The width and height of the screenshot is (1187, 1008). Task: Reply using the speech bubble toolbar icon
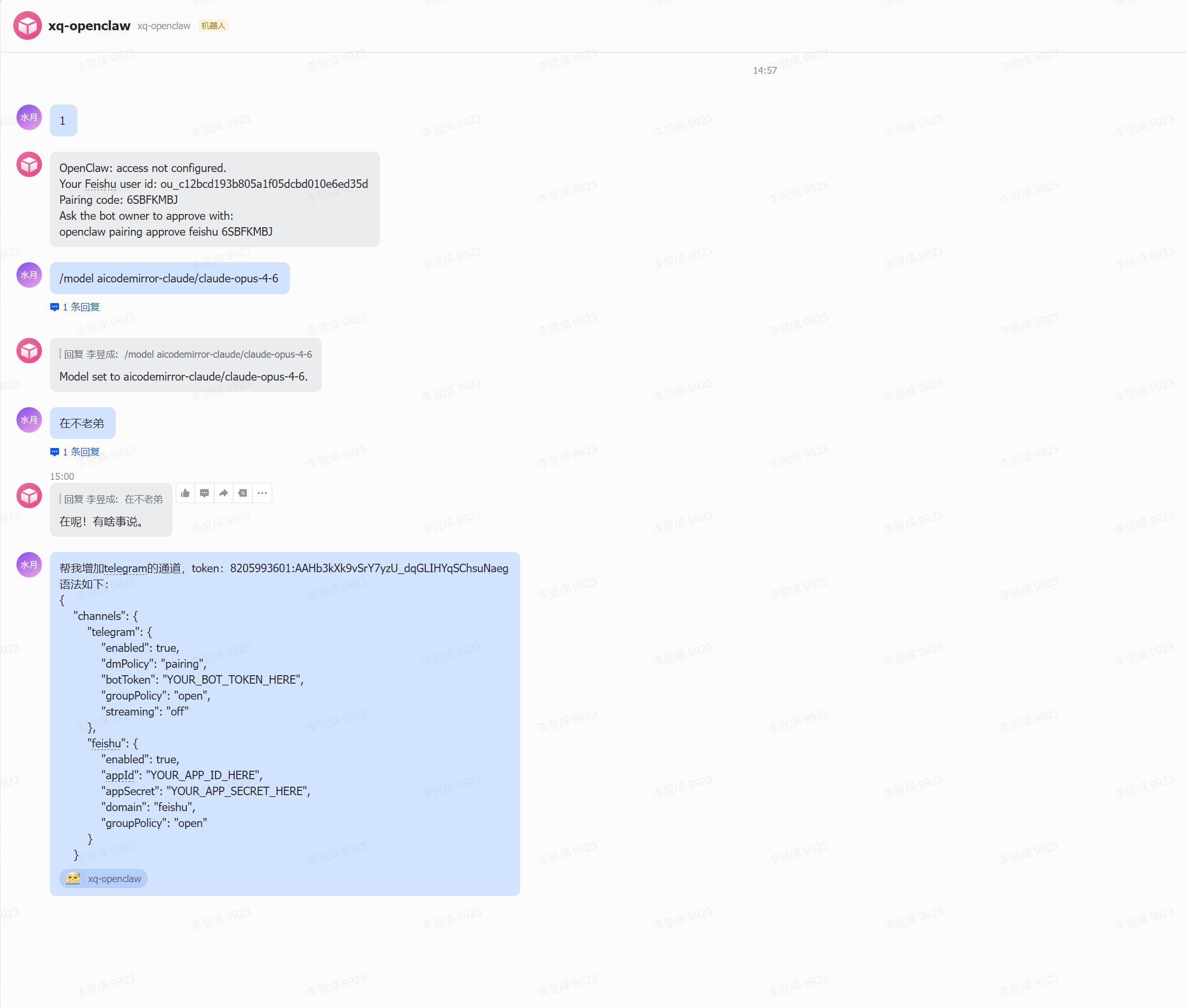coord(204,493)
